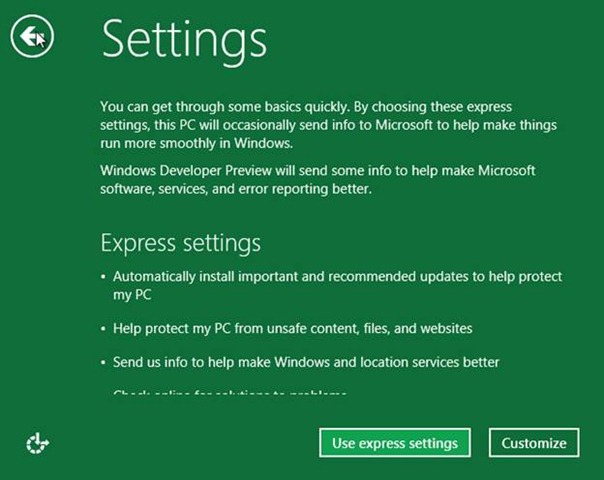
Task: Choose the Use express settings button
Action: coord(395,443)
